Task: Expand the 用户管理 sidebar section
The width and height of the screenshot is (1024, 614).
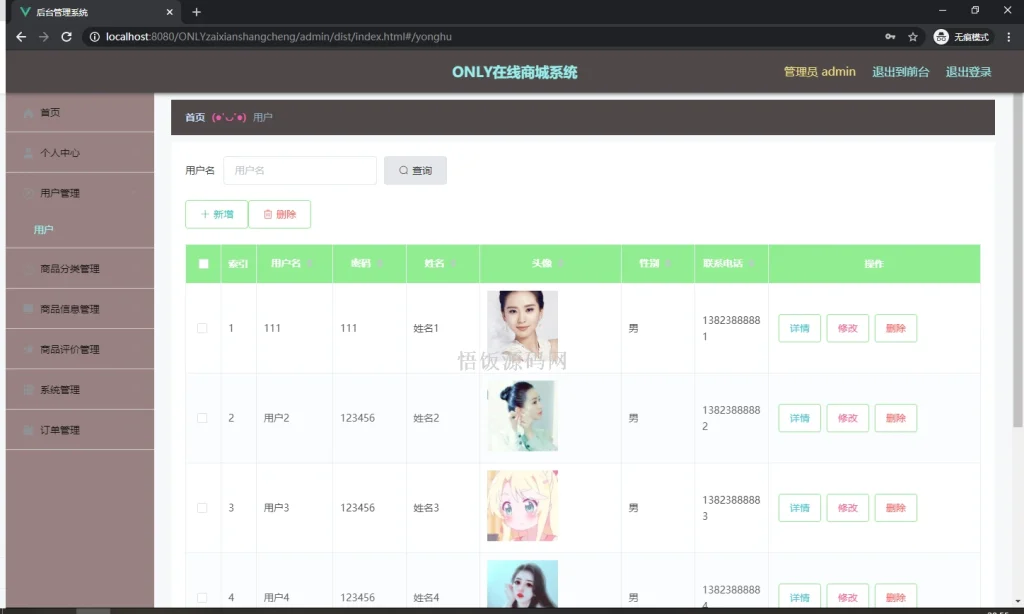Action: click(x=70, y=192)
